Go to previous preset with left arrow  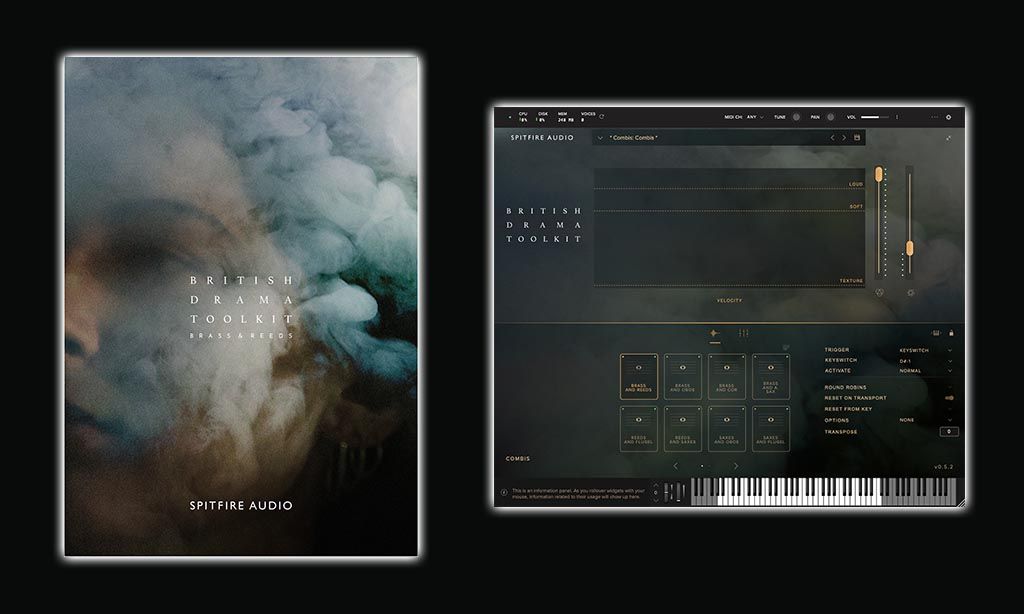click(x=832, y=138)
